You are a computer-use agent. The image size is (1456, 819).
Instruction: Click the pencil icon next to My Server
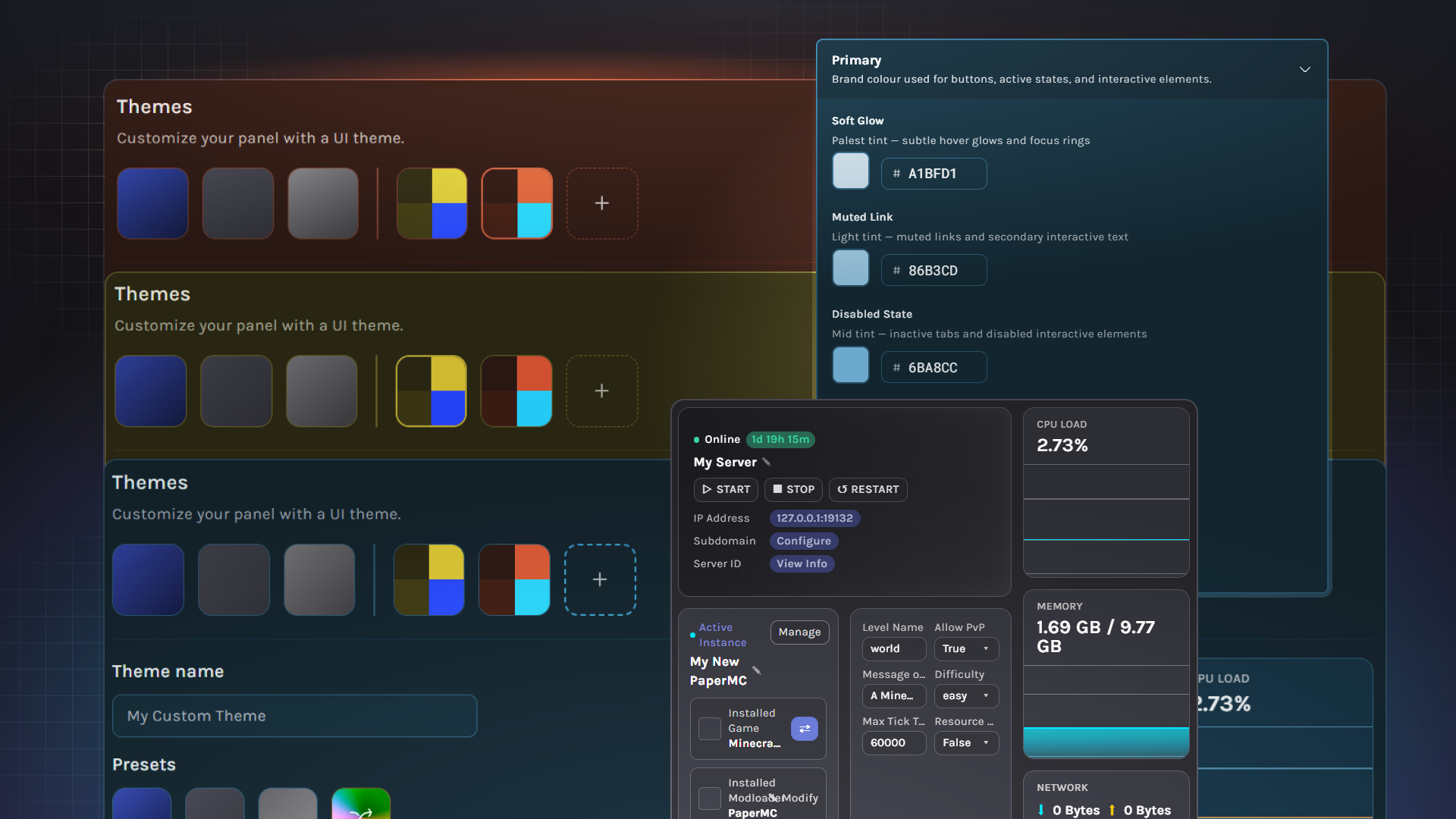(x=767, y=462)
